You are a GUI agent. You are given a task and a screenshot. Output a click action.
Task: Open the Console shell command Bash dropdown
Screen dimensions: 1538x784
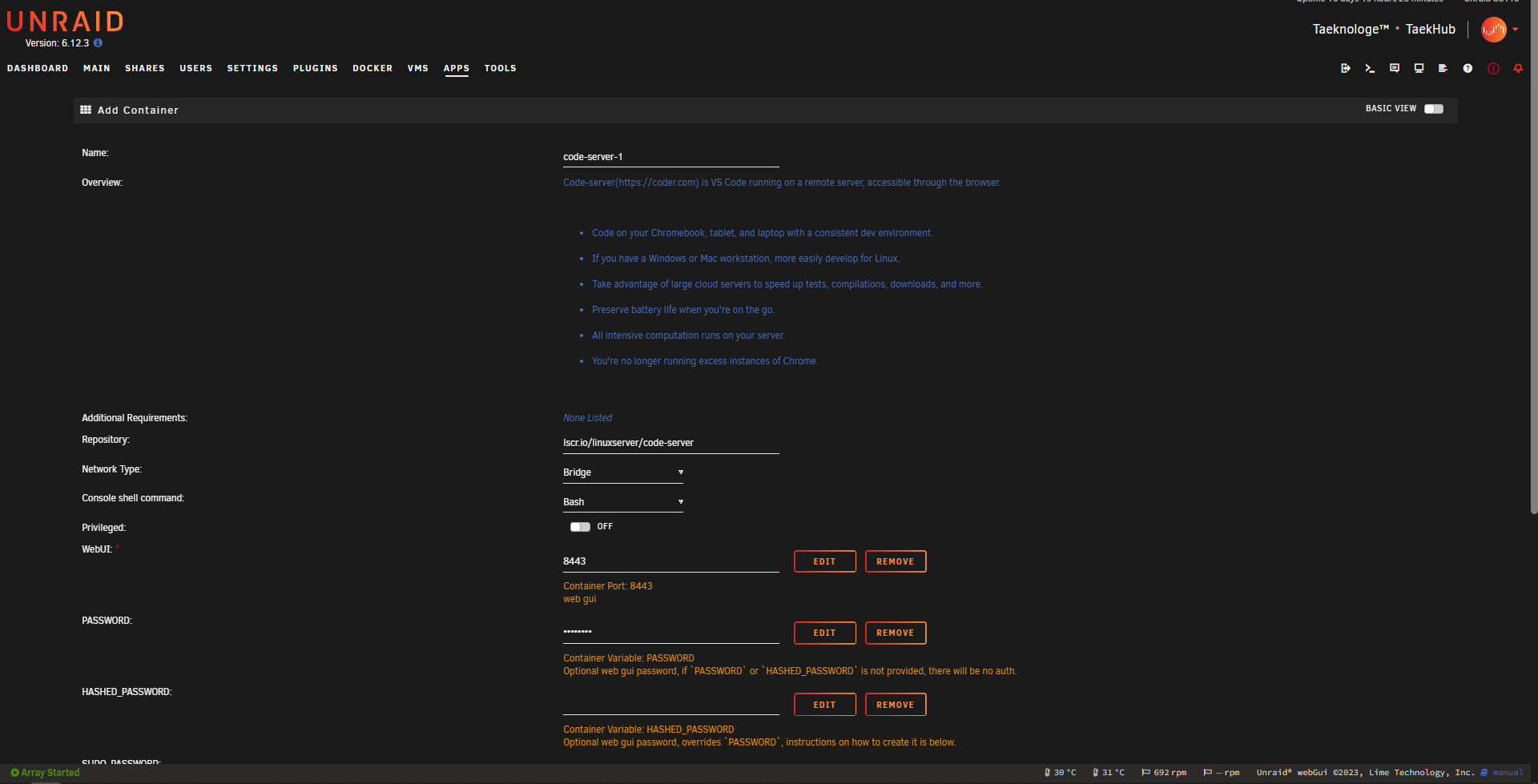click(x=623, y=502)
